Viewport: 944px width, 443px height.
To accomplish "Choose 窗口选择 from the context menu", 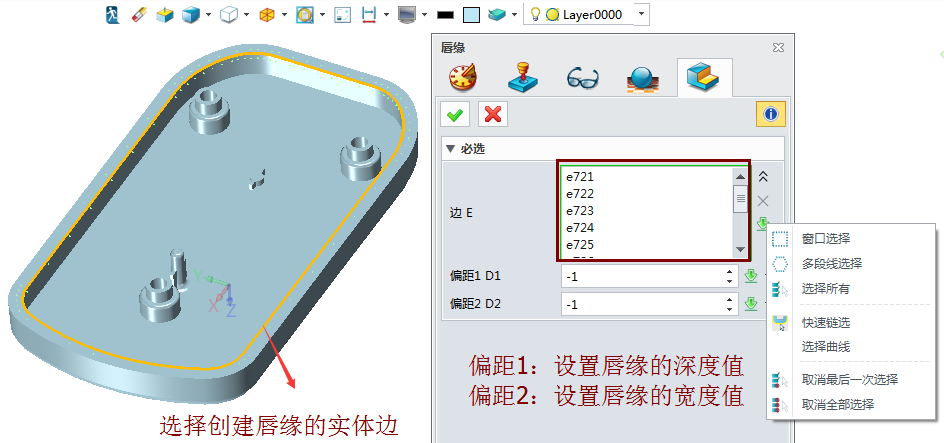I will pyautogui.click(x=825, y=238).
